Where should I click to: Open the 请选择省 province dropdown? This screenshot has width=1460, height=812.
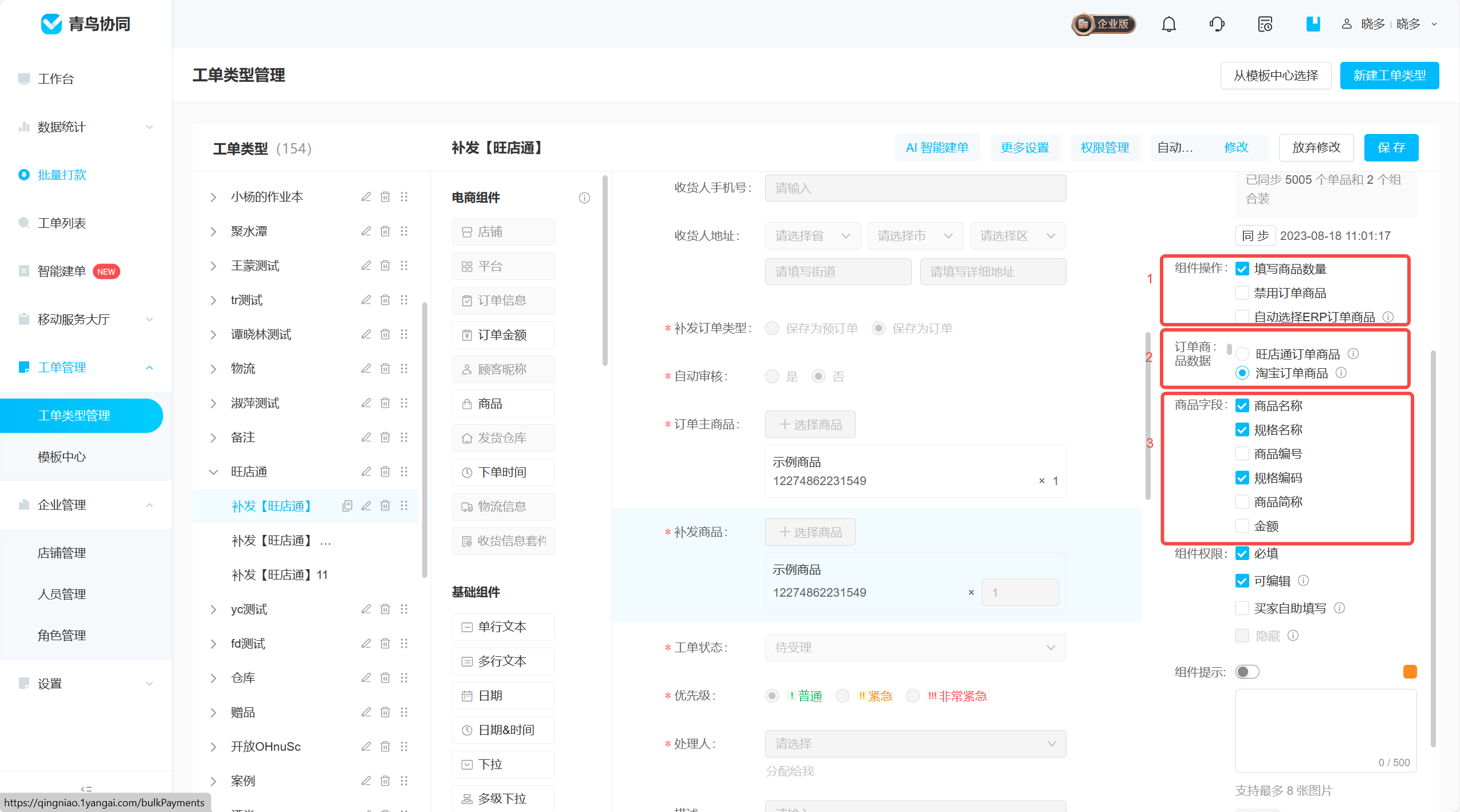(x=813, y=236)
